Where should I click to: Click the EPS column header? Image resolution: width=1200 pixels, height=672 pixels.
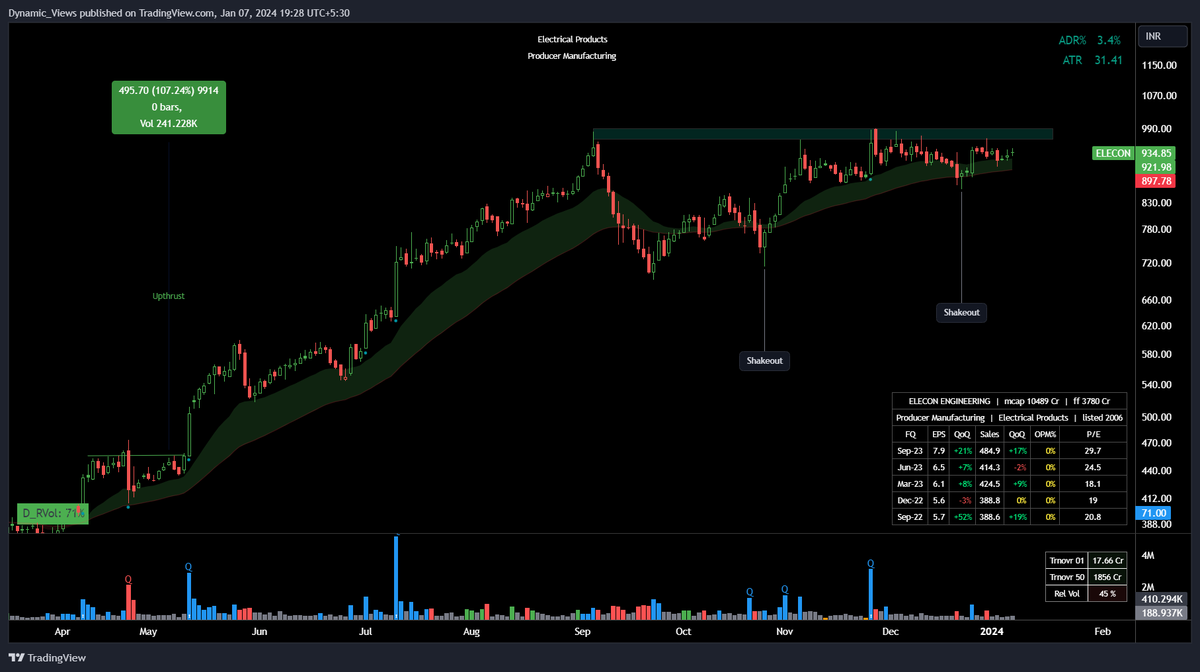(x=938, y=434)
